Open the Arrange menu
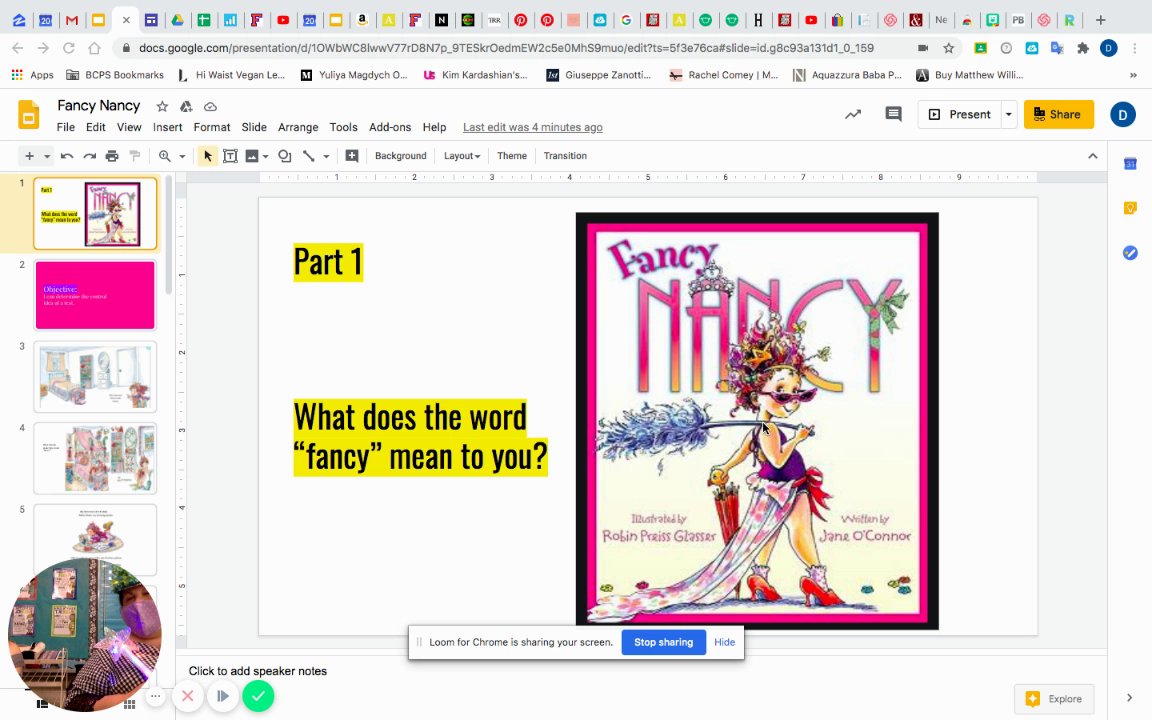This screenshot has height=720, width=1152. point(298,127)
